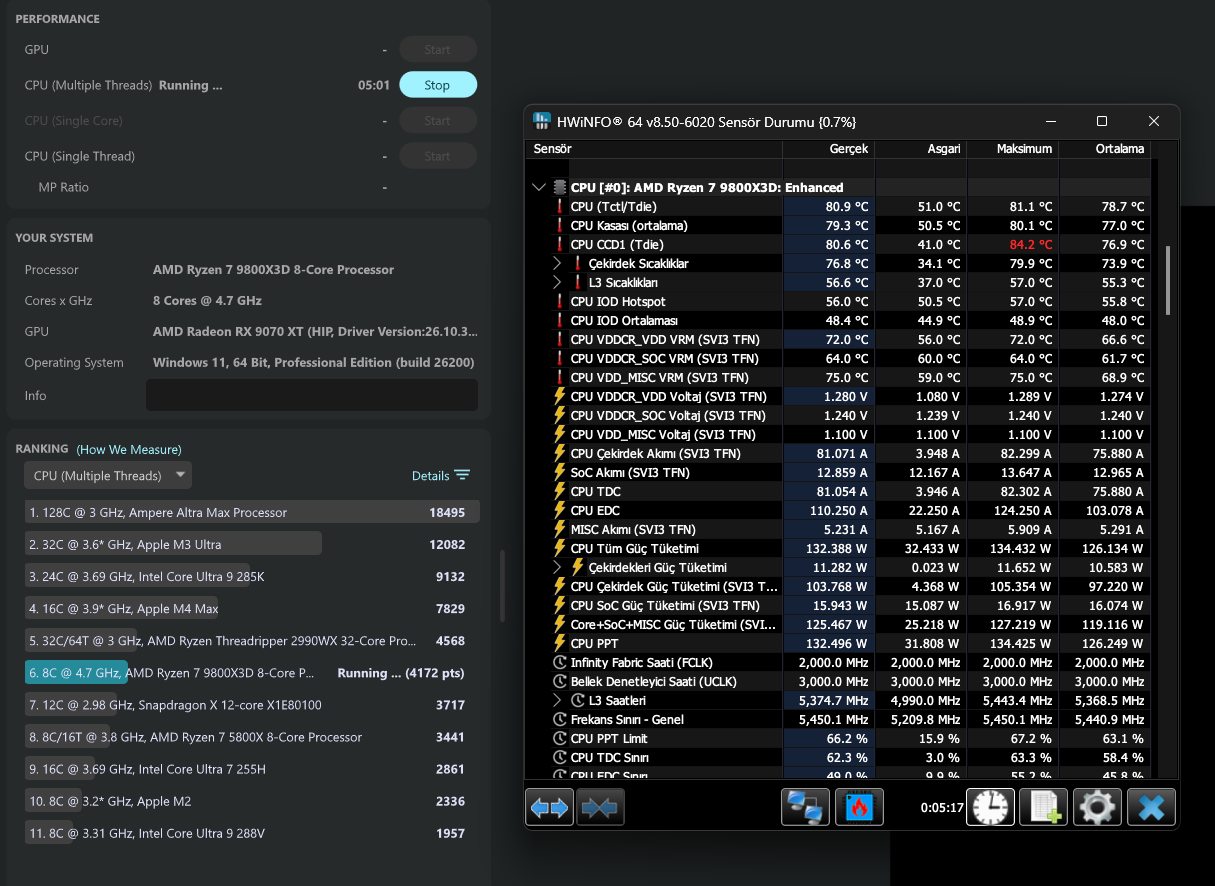
Task: Open the remote network monitoring icon in HWiNFO
Action: 805,807
